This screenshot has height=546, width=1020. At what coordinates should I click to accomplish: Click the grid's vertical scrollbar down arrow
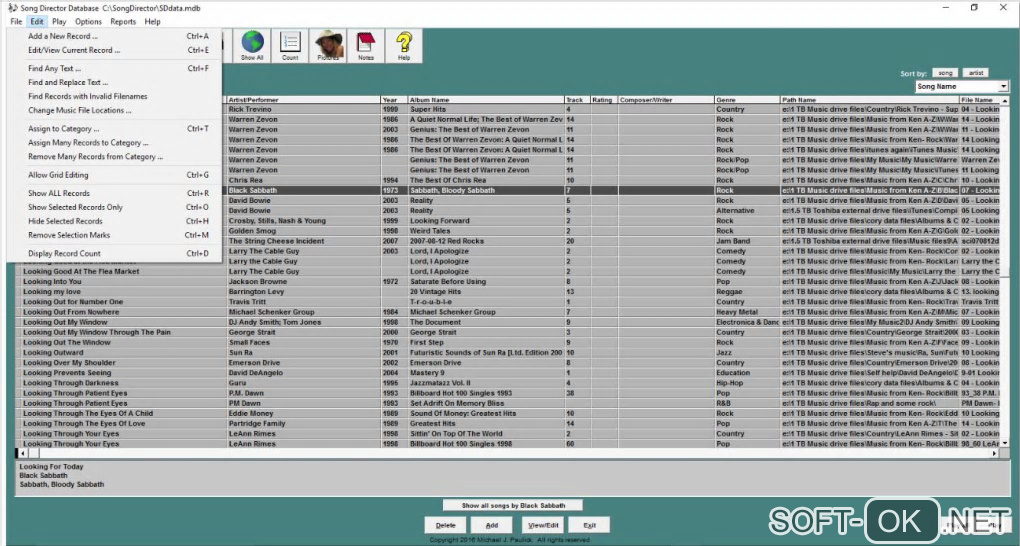coord(1005,443)
